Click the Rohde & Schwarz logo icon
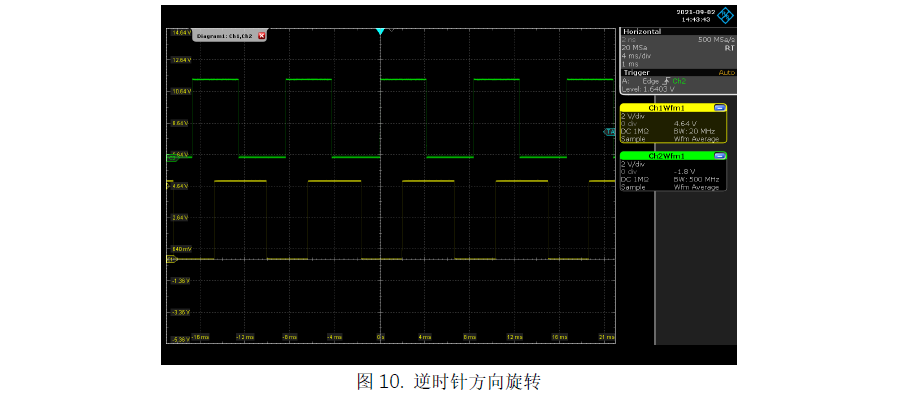This screenshot has width=900, height=397. [726, 15]
